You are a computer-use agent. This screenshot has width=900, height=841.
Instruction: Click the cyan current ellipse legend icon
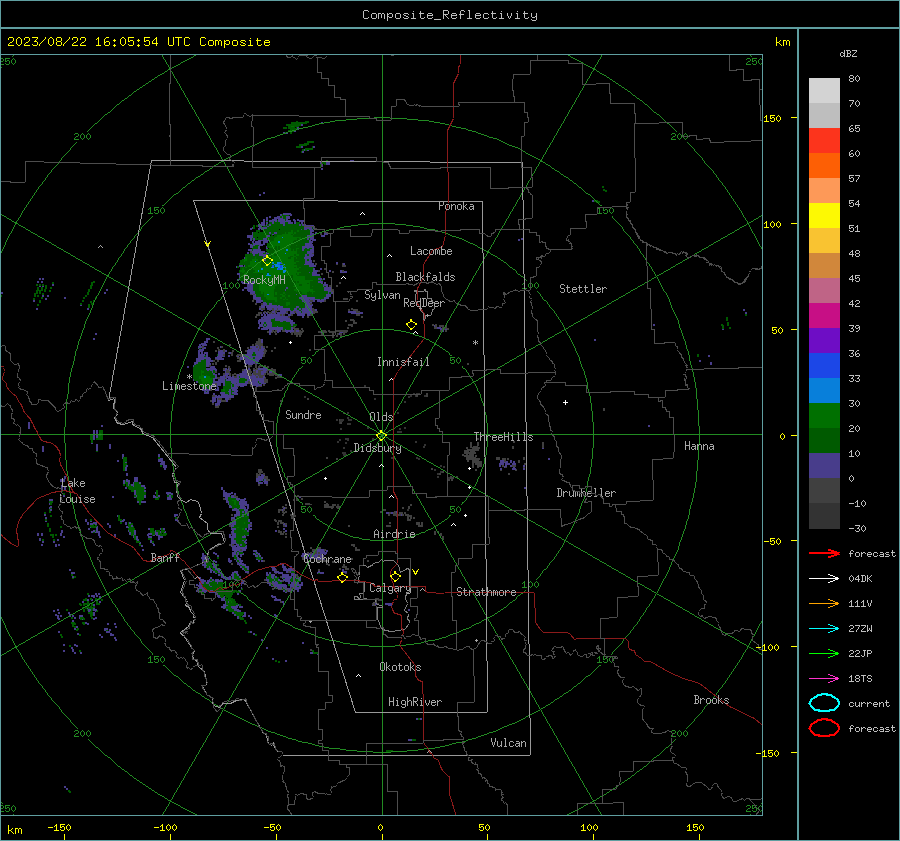[x=824, y=703]
